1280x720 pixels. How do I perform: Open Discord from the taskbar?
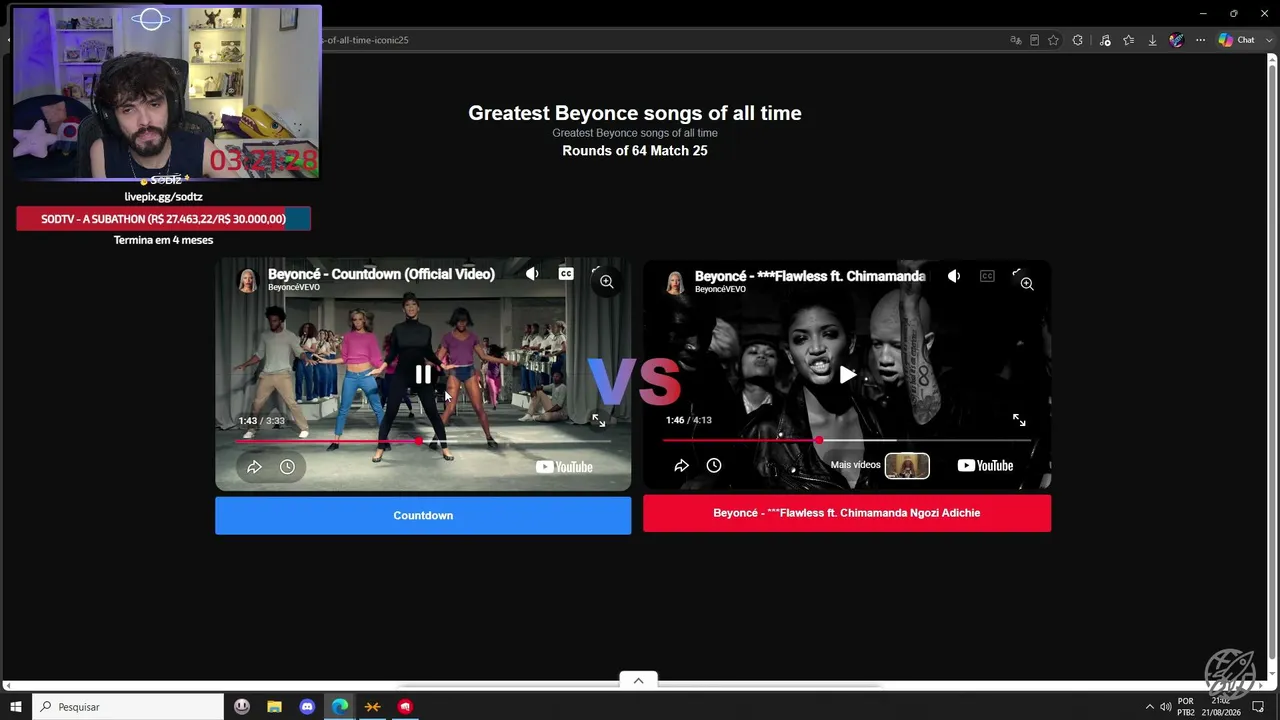(307, 707)
